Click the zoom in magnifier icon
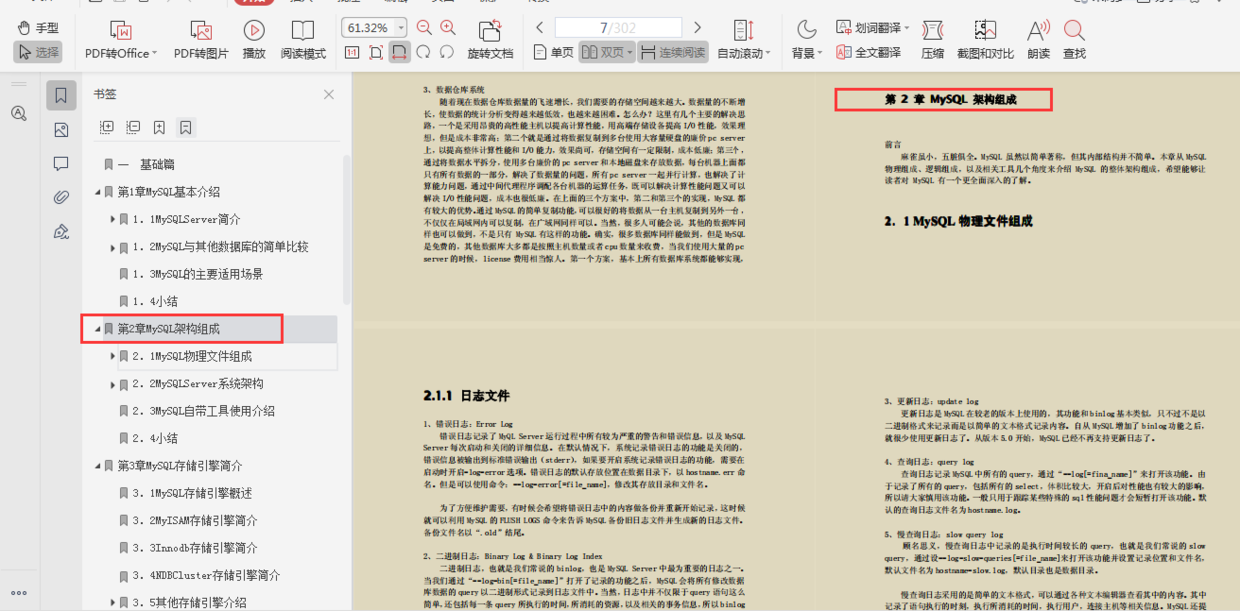 click(448, 28)
